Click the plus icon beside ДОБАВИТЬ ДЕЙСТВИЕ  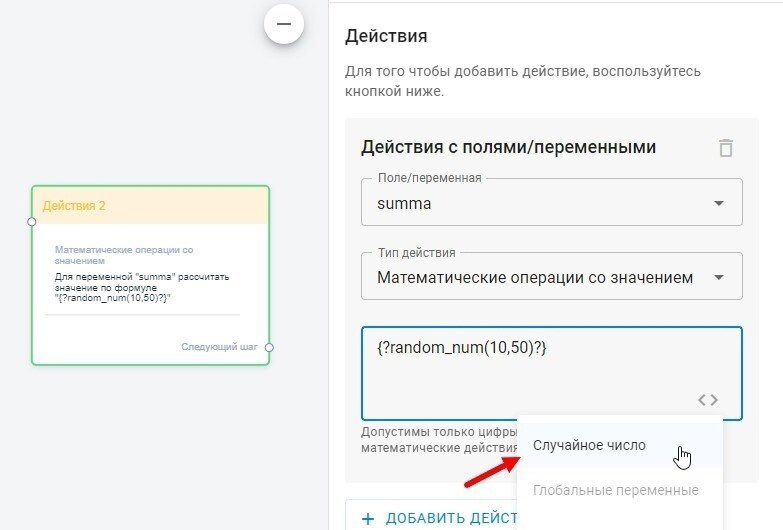(x=368, y=518)
